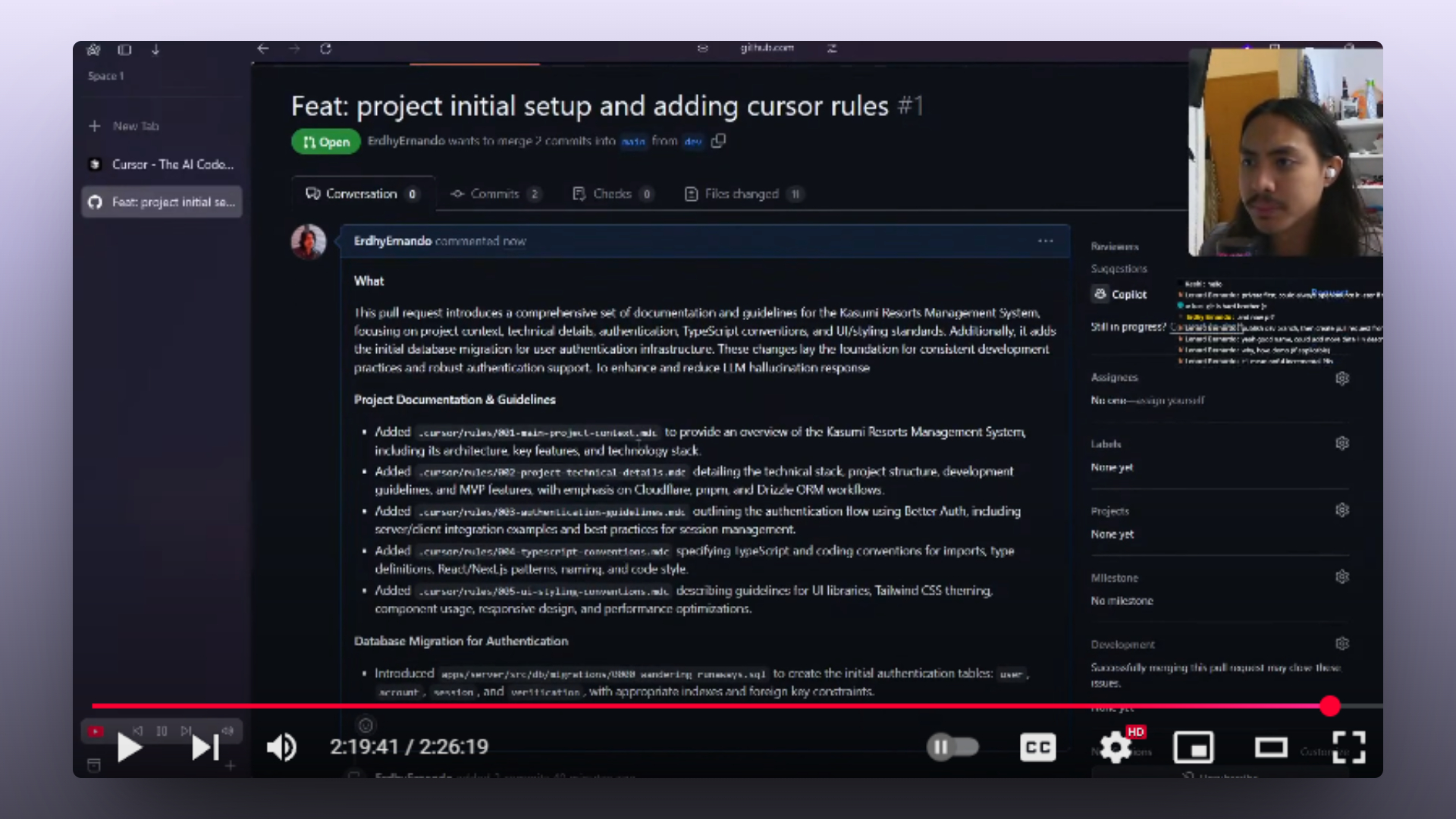This screenshot has width=1456, height=819.
Task: Open the Assignees gear menu
Action: tap(1342, 378)
